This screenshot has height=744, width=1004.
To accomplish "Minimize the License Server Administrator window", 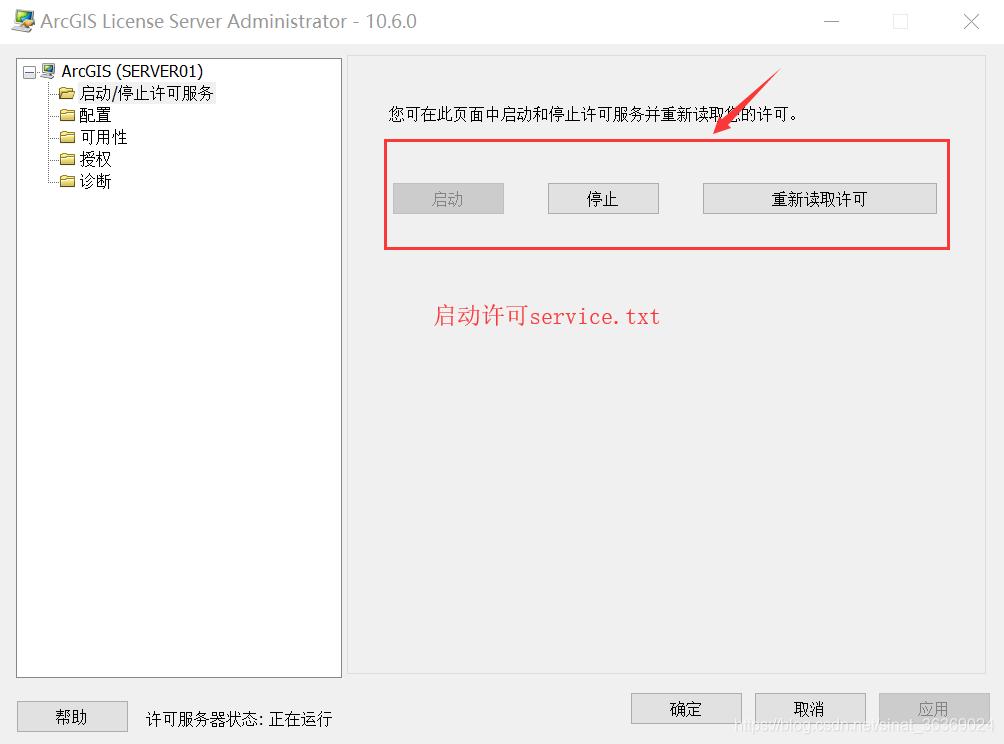I will [x=830, y=20].
